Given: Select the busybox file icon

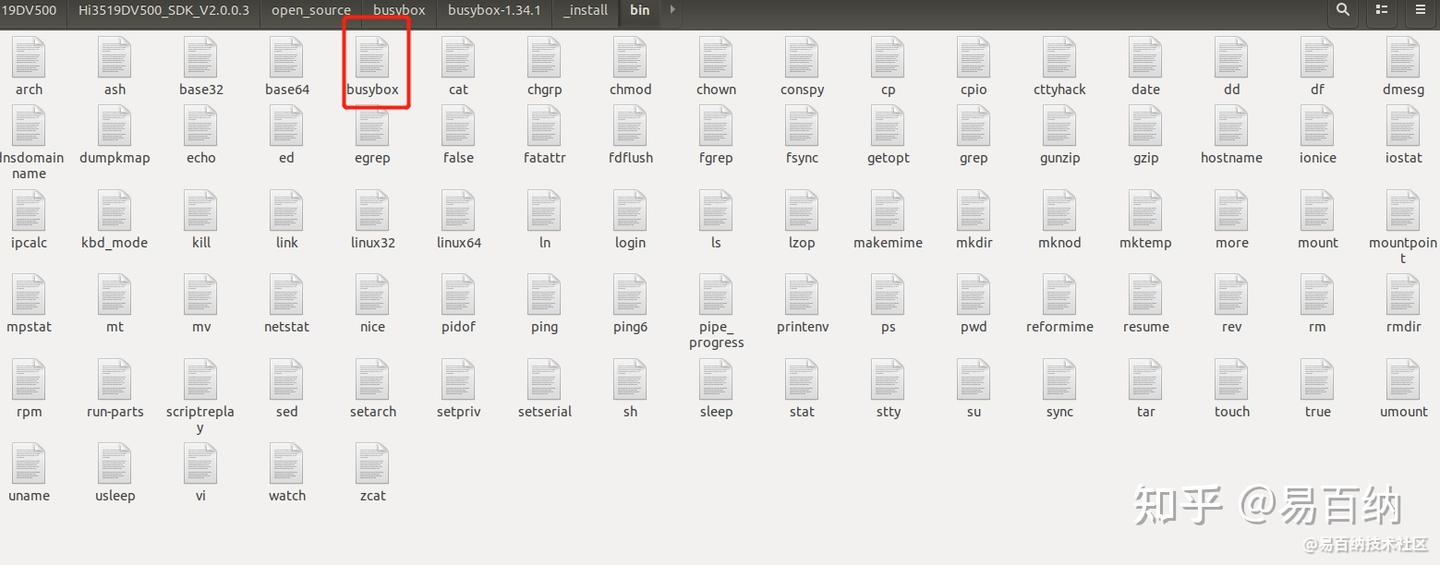Looking at the screenshot, I should point(373,58).
